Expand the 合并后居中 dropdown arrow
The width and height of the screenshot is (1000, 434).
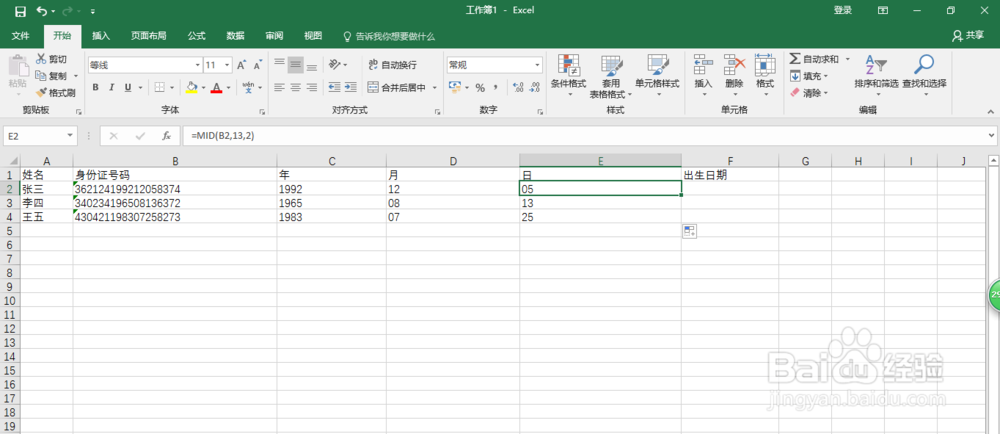coord(435,87)
